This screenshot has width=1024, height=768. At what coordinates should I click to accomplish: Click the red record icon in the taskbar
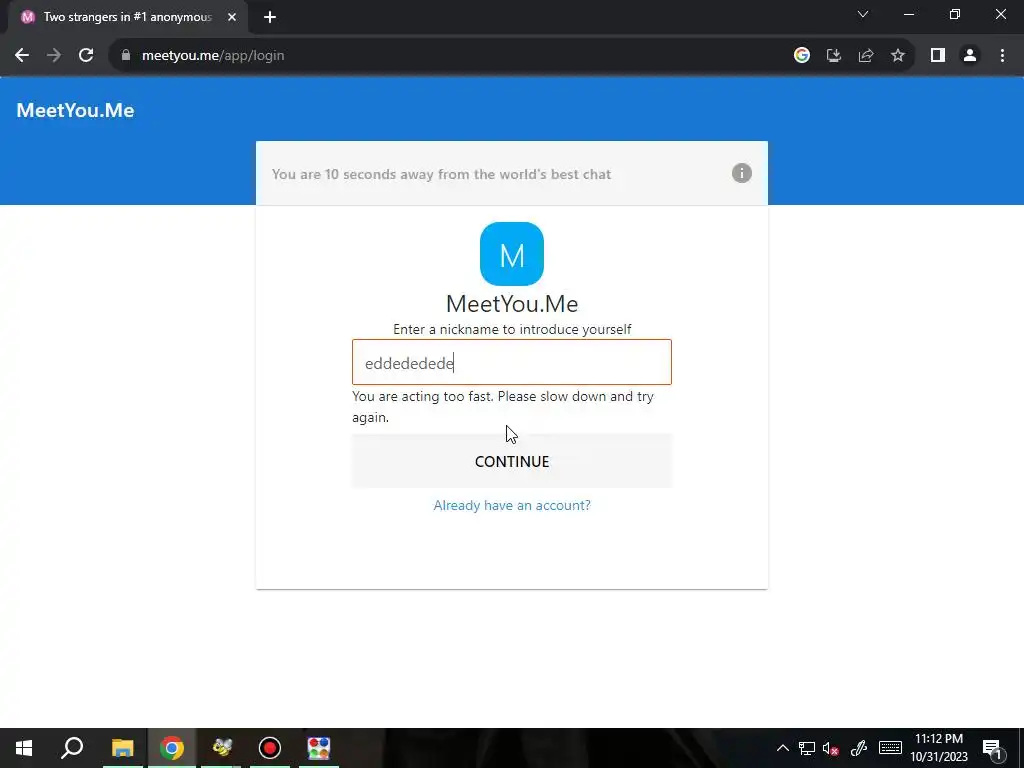pos(270,748)
